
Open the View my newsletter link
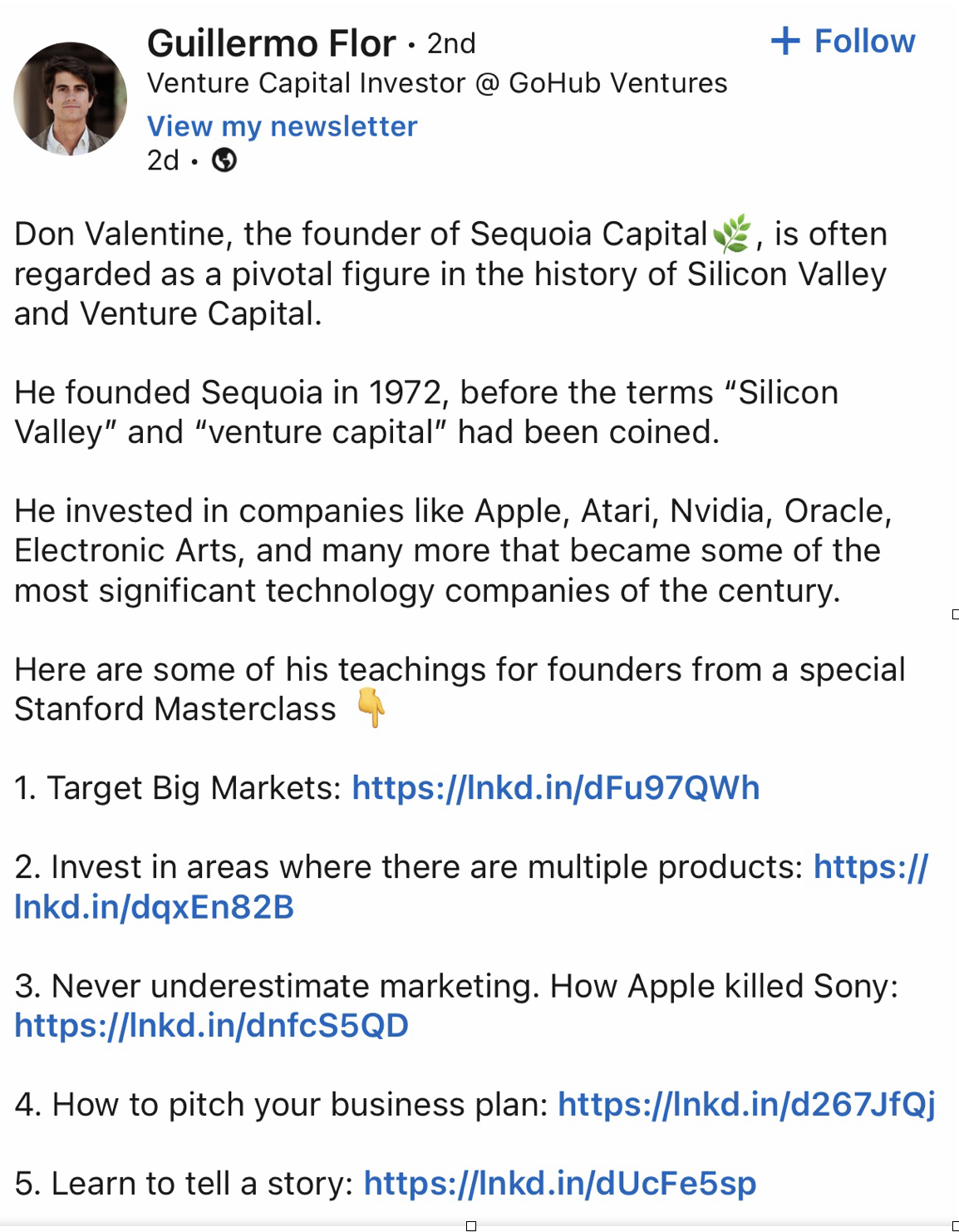pyautogui.click(x=282, y=126)
